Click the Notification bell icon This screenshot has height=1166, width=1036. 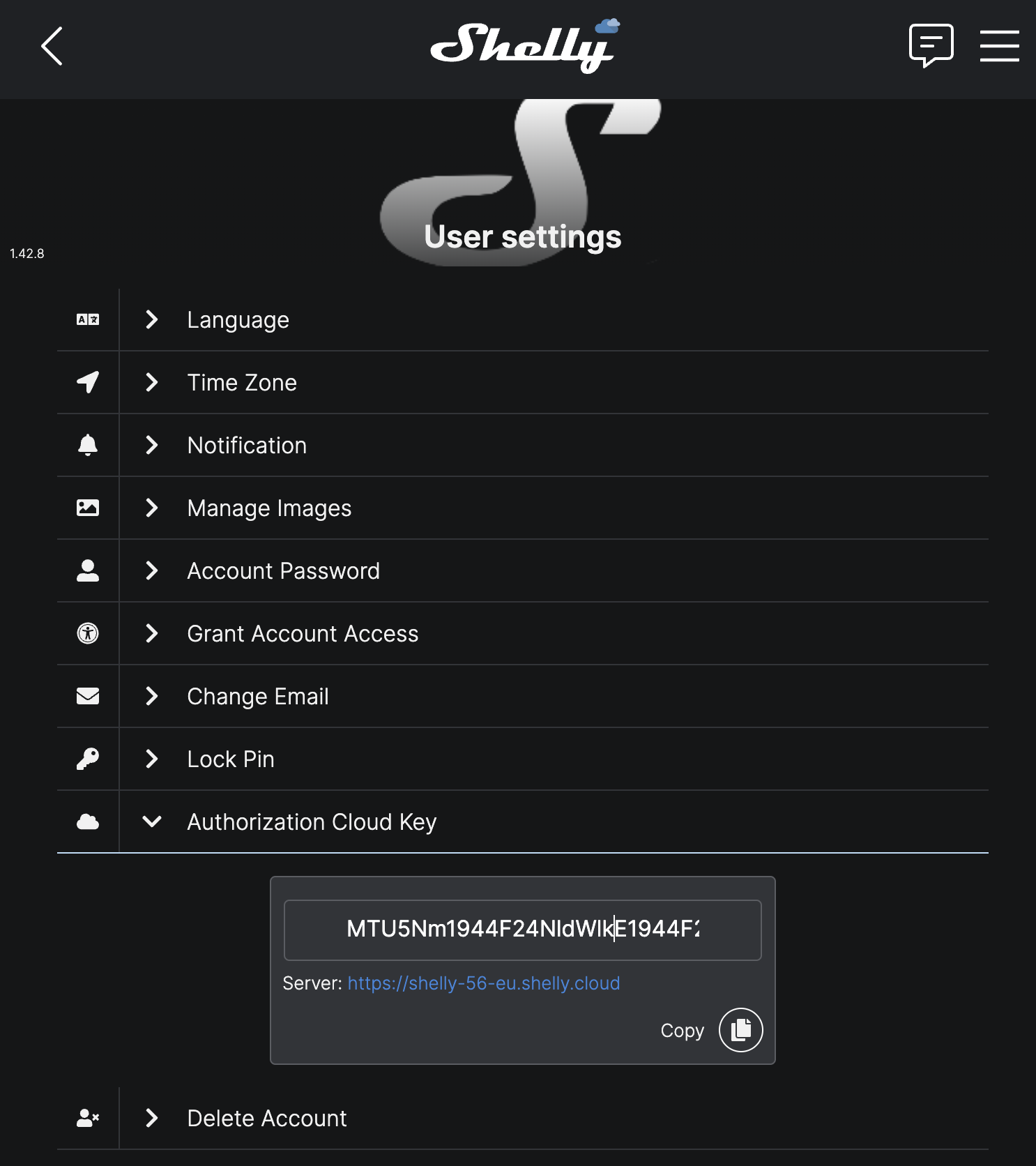click(88, 445)
